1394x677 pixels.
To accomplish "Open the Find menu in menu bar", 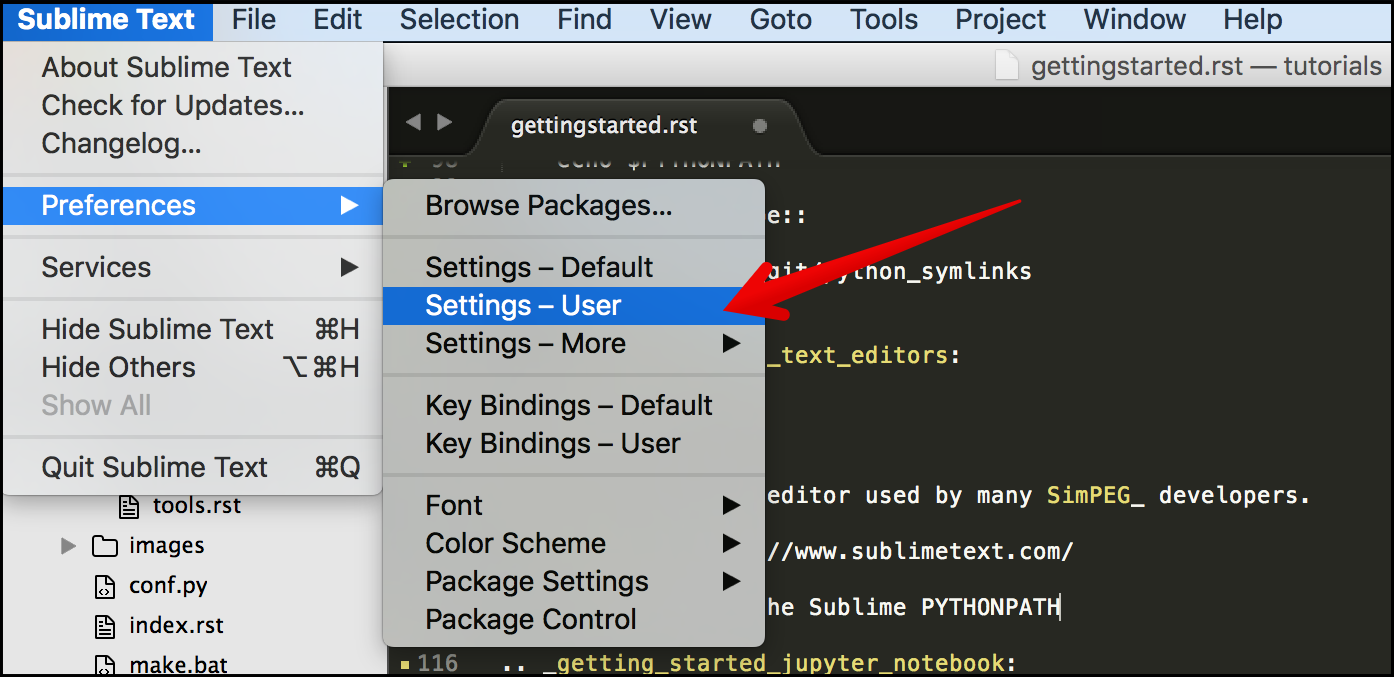I will click(585, 20).
